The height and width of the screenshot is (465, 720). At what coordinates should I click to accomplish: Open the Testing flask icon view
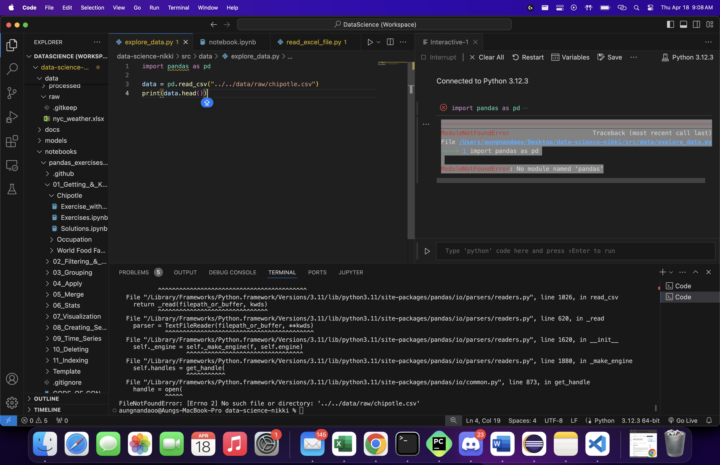[x=12, y=189]
